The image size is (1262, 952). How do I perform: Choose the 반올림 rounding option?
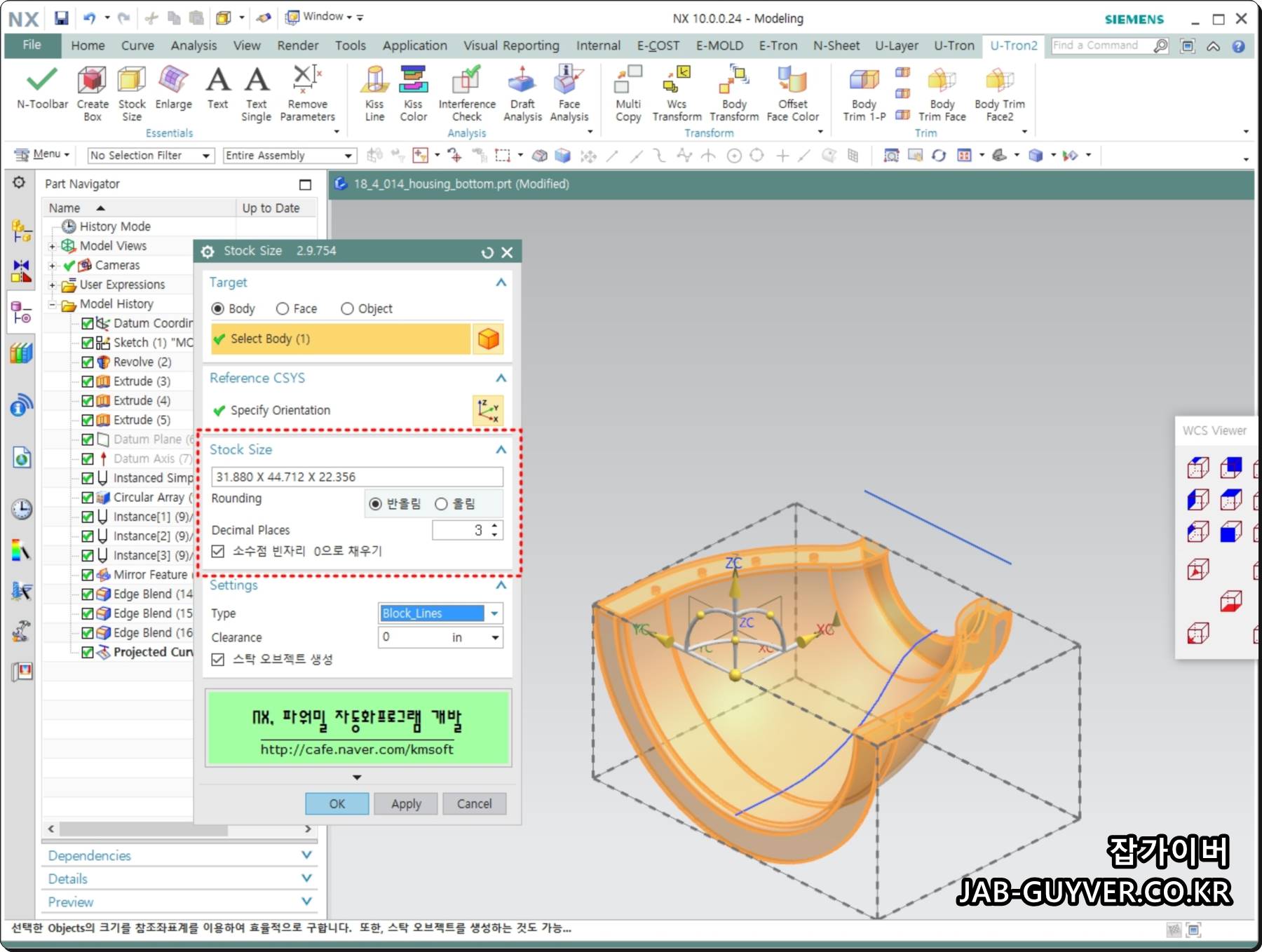376,504
